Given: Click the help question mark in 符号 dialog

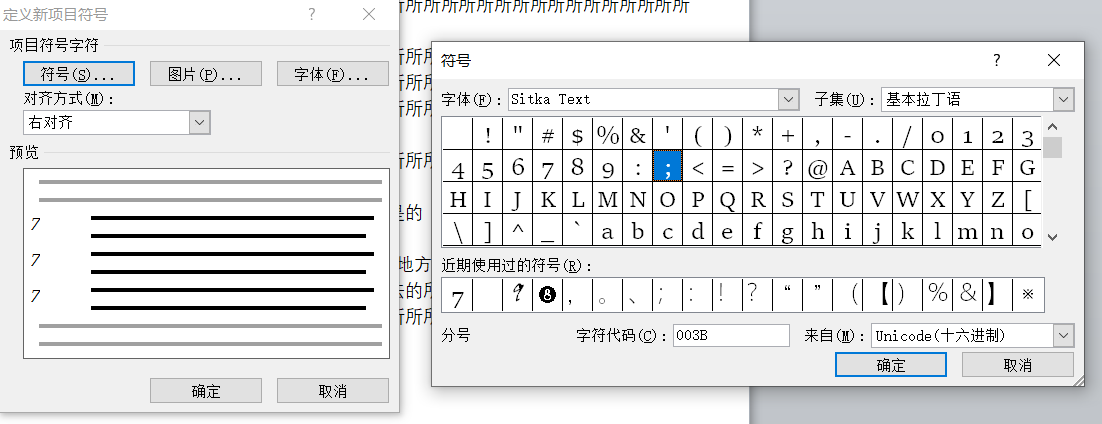Looking at the screenshot, I should click(x=996, y=60).
